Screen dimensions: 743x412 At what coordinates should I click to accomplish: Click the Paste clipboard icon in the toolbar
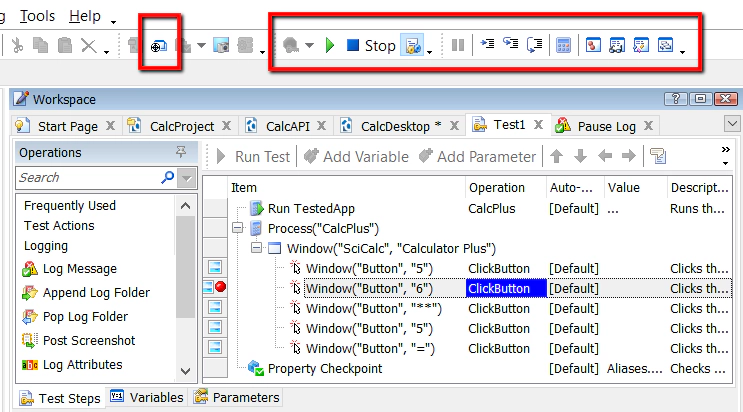click(x=64, y=46)
